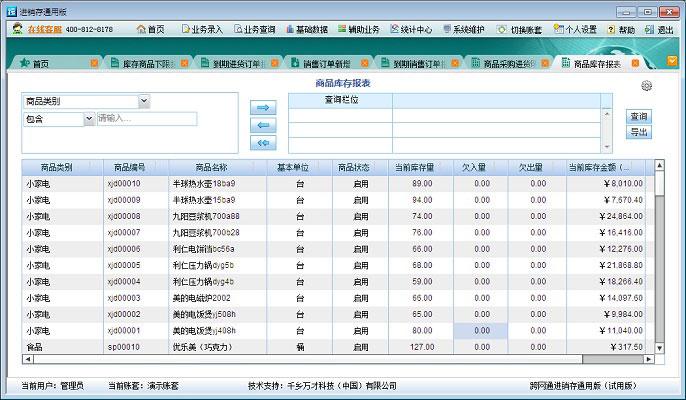The width and height of the screenshot is (686, 400).
Task: Click the 请输入 filter text field
Action: point(146,119)
